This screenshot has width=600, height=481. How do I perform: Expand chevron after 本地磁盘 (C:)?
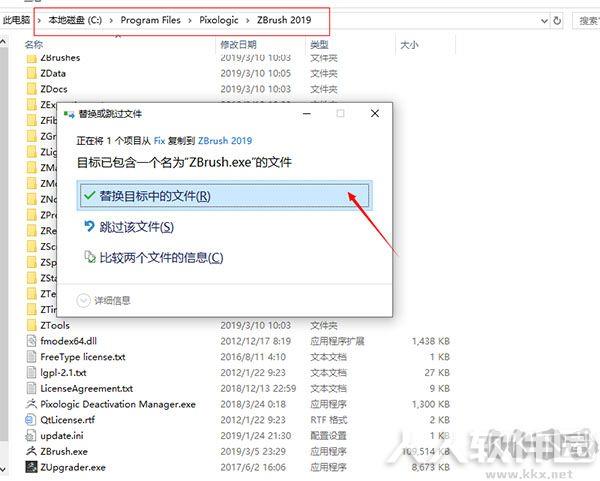pos(111,20)
